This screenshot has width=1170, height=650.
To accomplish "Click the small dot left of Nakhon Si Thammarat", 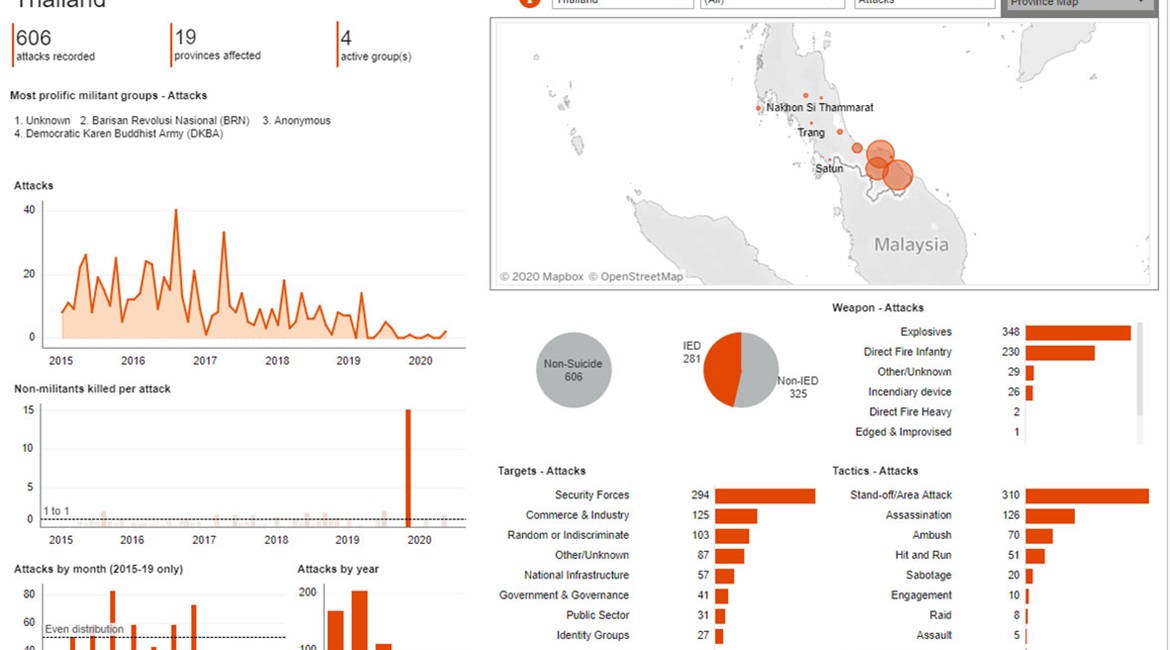I will 759,109.
